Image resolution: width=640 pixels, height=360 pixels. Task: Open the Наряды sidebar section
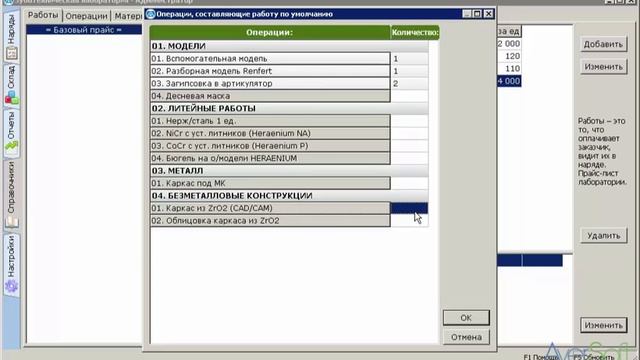(x=11, y=37)
